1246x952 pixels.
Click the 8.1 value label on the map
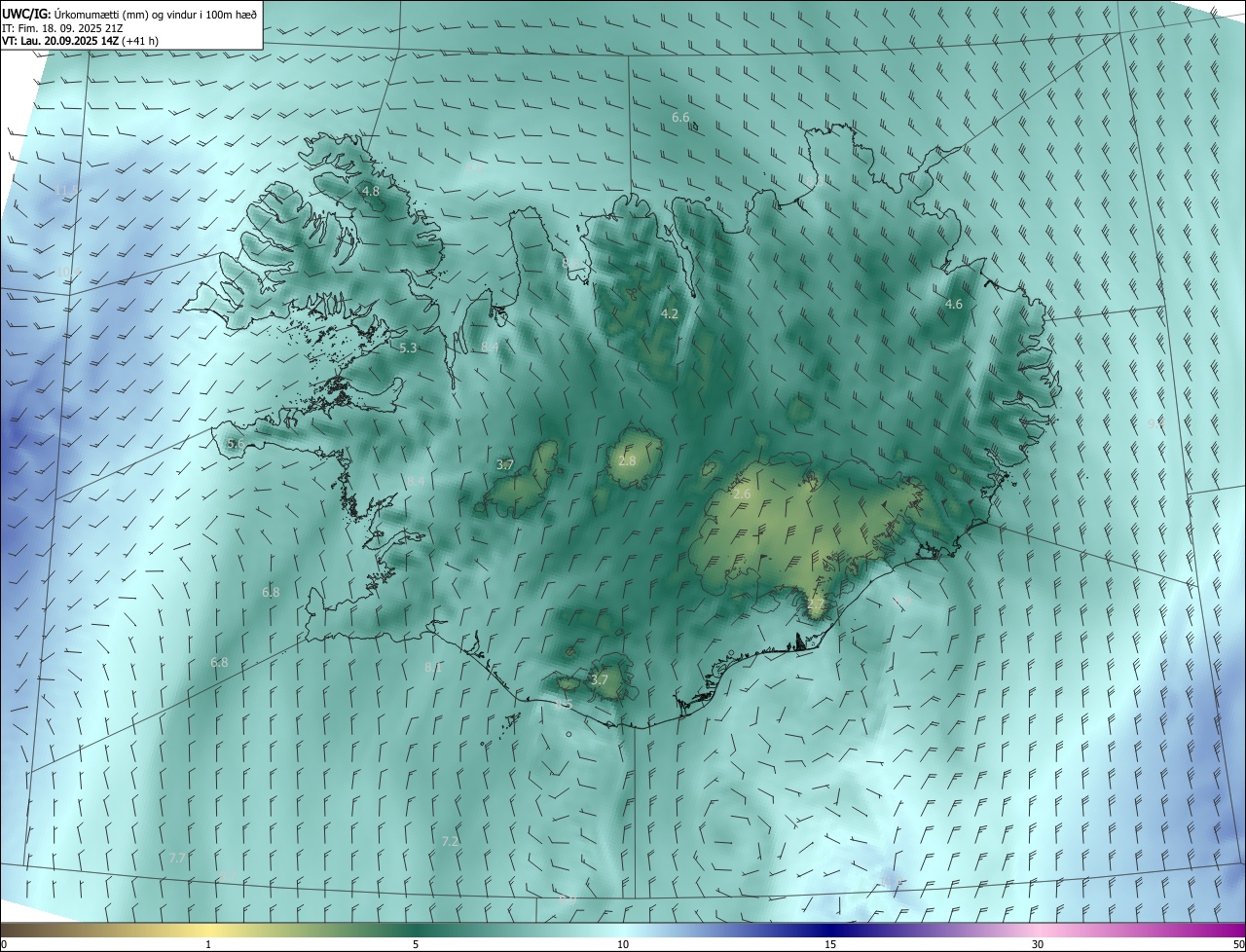433,667
